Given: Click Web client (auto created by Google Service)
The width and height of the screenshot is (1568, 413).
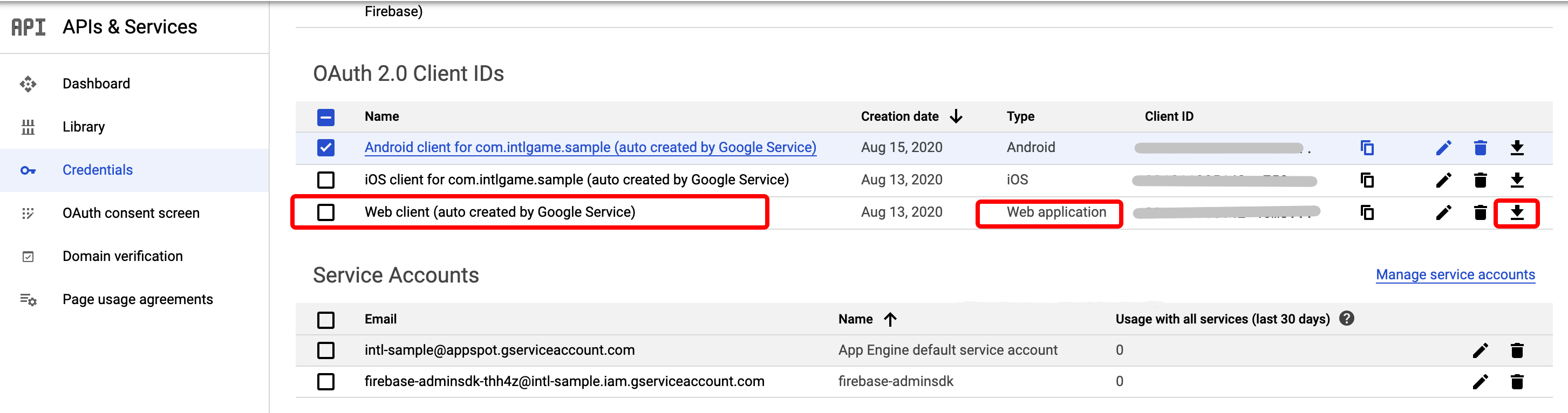Looking at the screenshot, I should click(500, 212).
